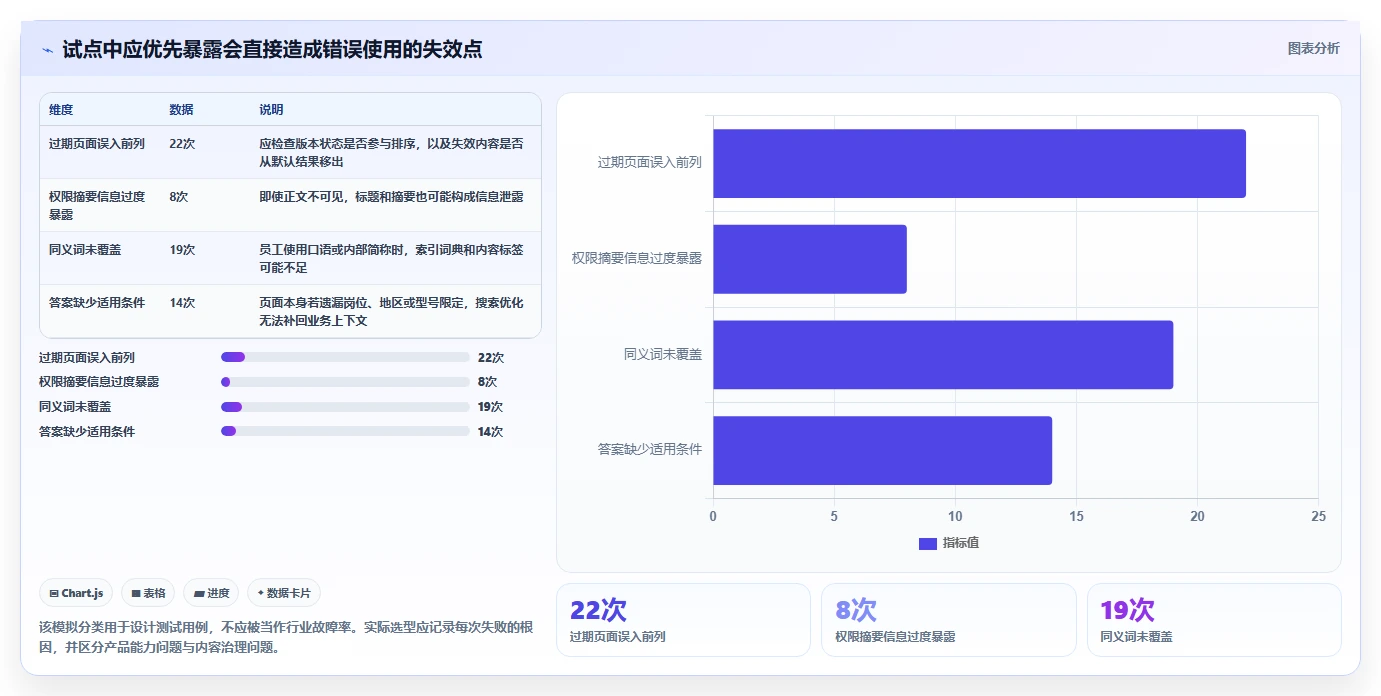1381x696 pixels.
Task: Click the 答案缺少适用条件 progress bar
Action: [345, 431]
